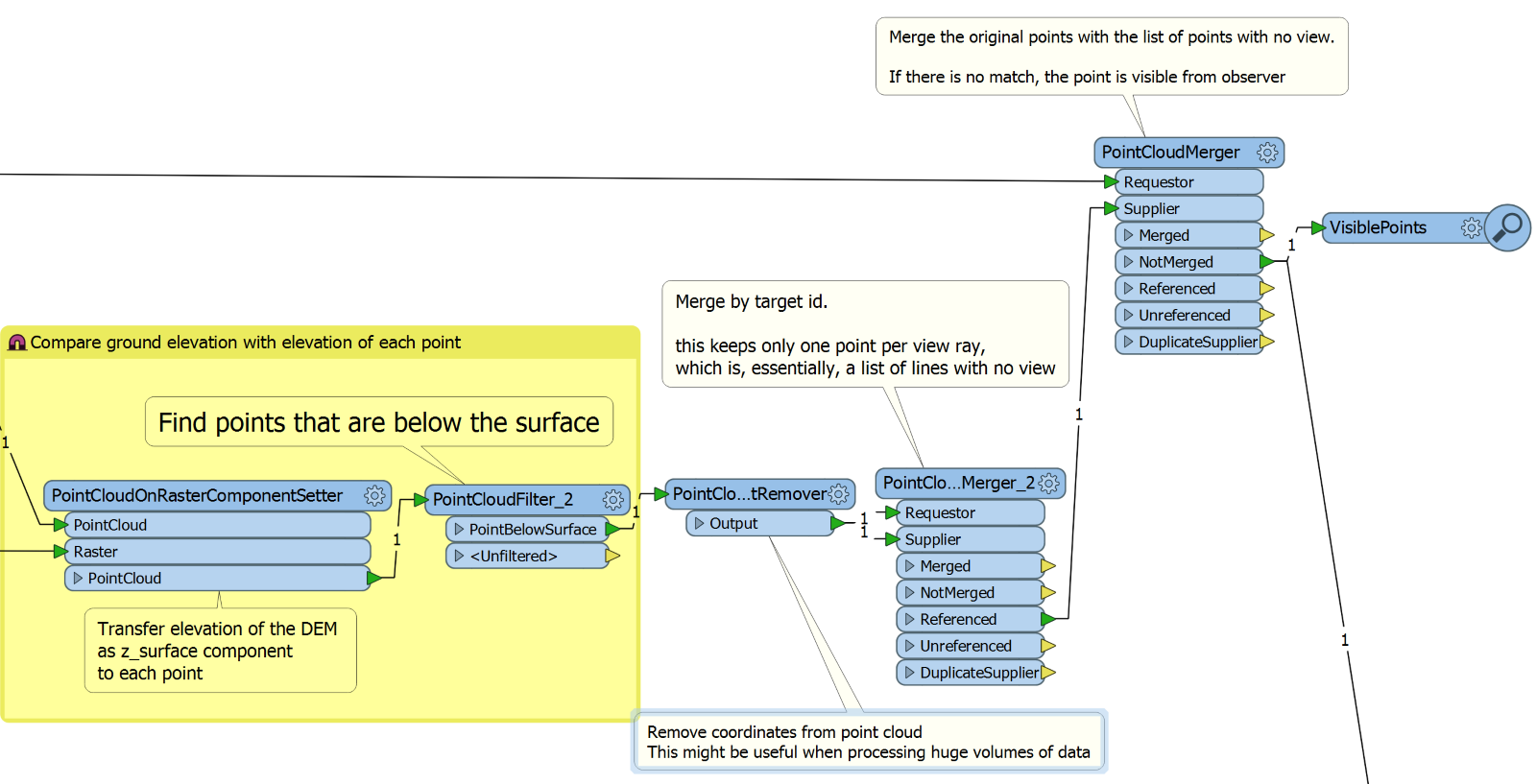Click the PointClo...Merger_2 gear icon

pos(1049,483)
